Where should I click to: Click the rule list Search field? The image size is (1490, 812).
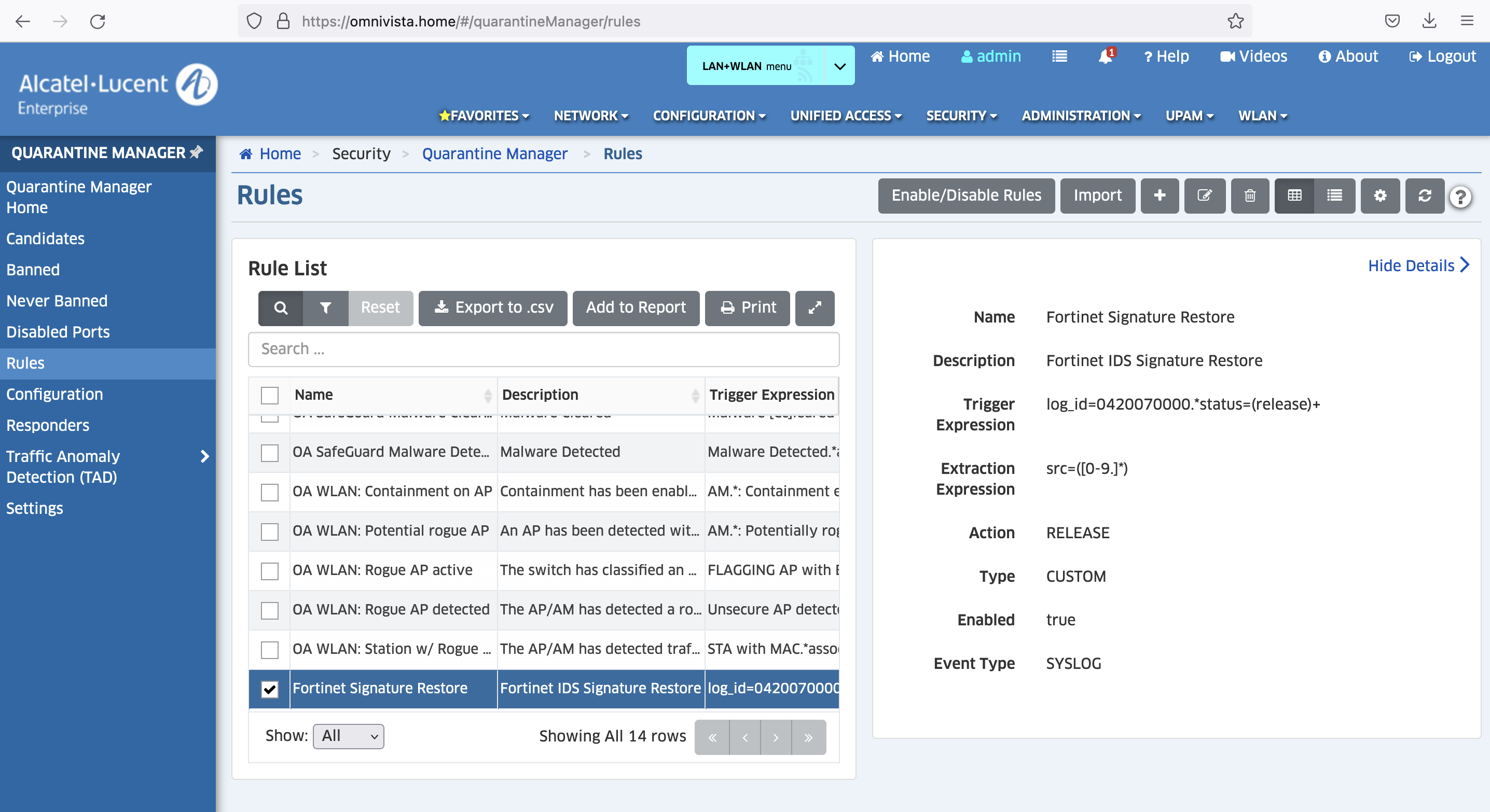(x=543, y=349)
